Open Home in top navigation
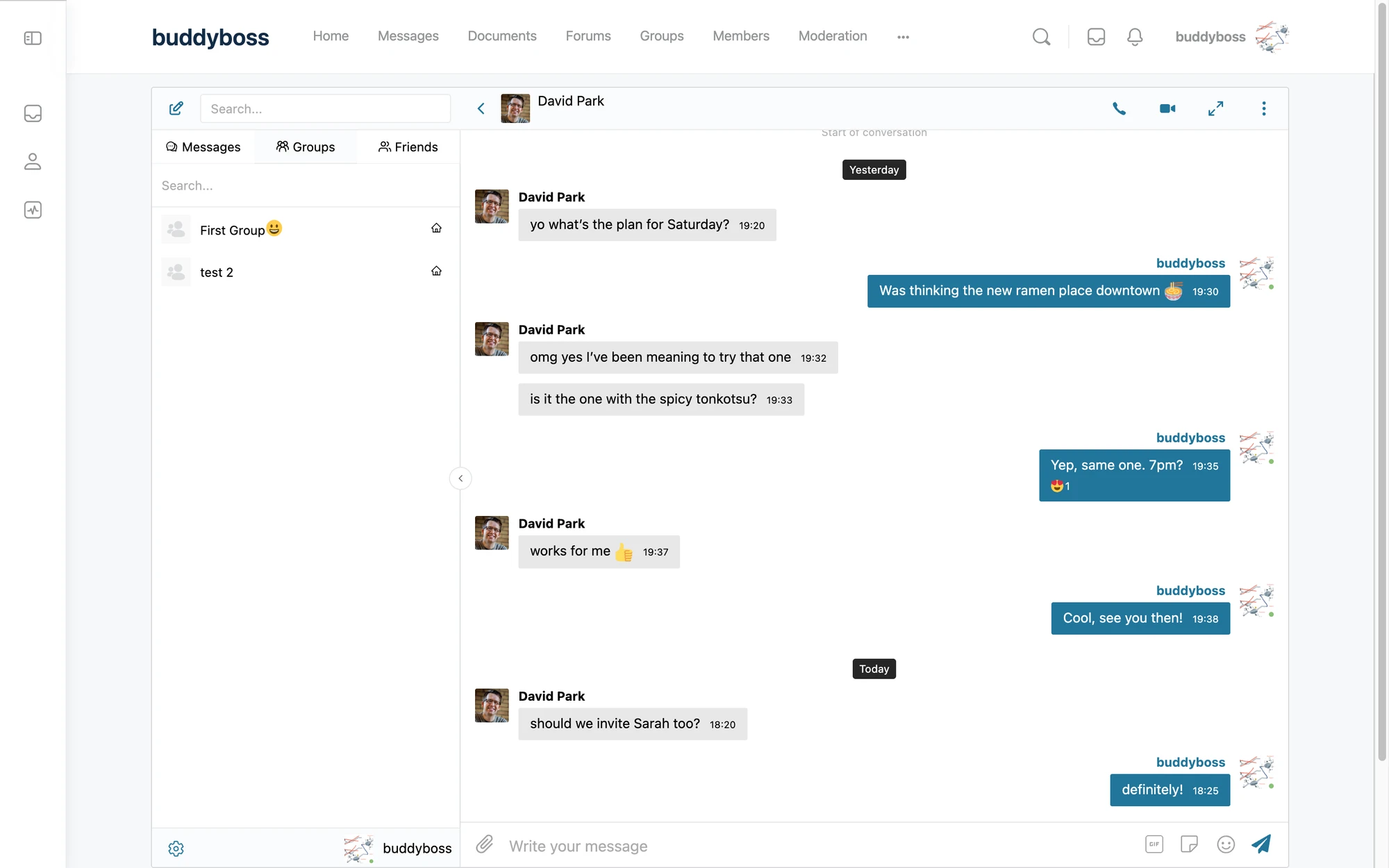The height and width of the screenshot is (868, 1389). (x=331, y=36)
